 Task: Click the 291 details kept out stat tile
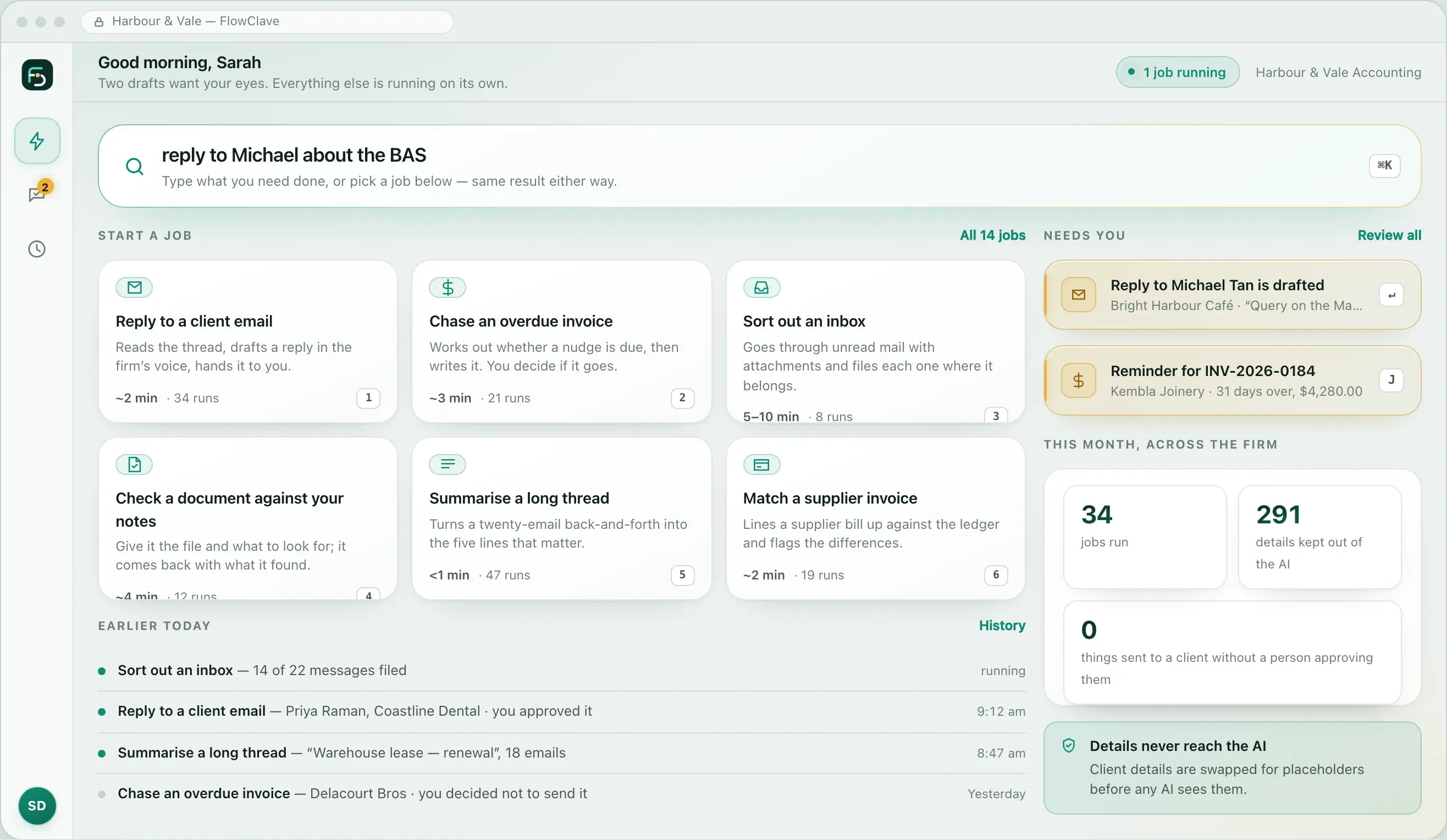pyautogui.click(x=1320, y=537)
